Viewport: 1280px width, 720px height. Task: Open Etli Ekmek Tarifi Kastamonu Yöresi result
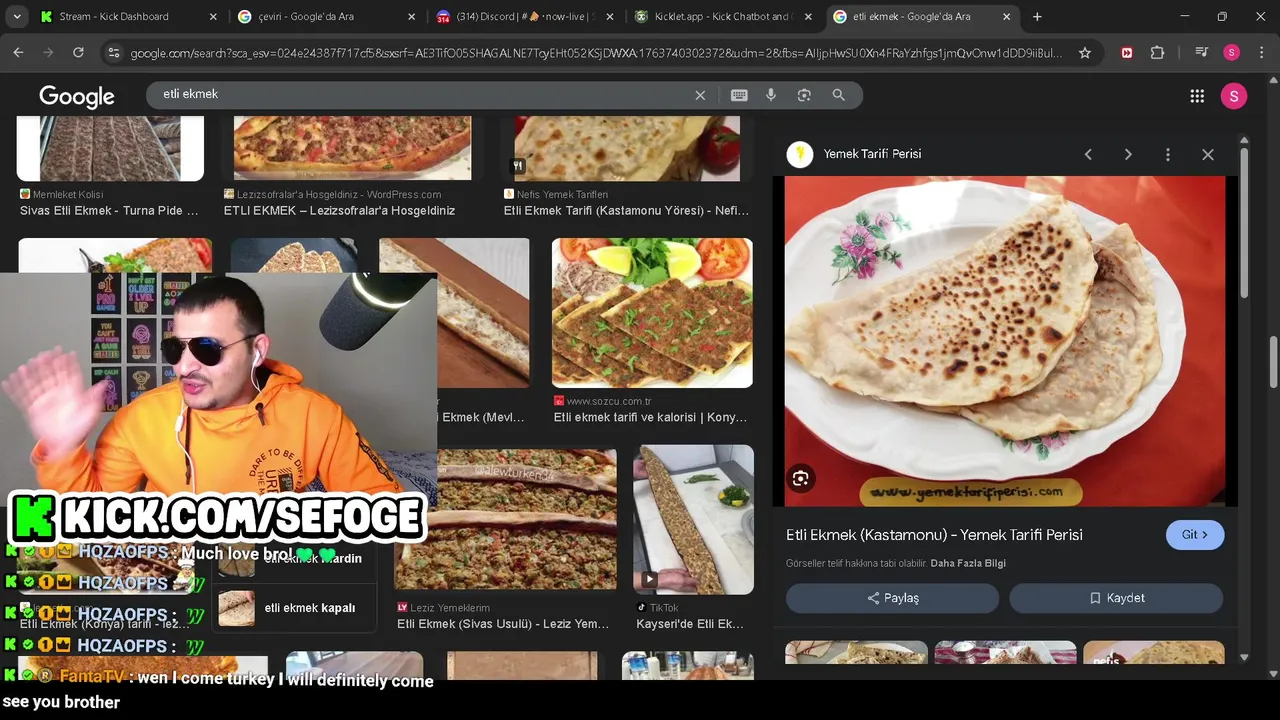tap(626, 211)
